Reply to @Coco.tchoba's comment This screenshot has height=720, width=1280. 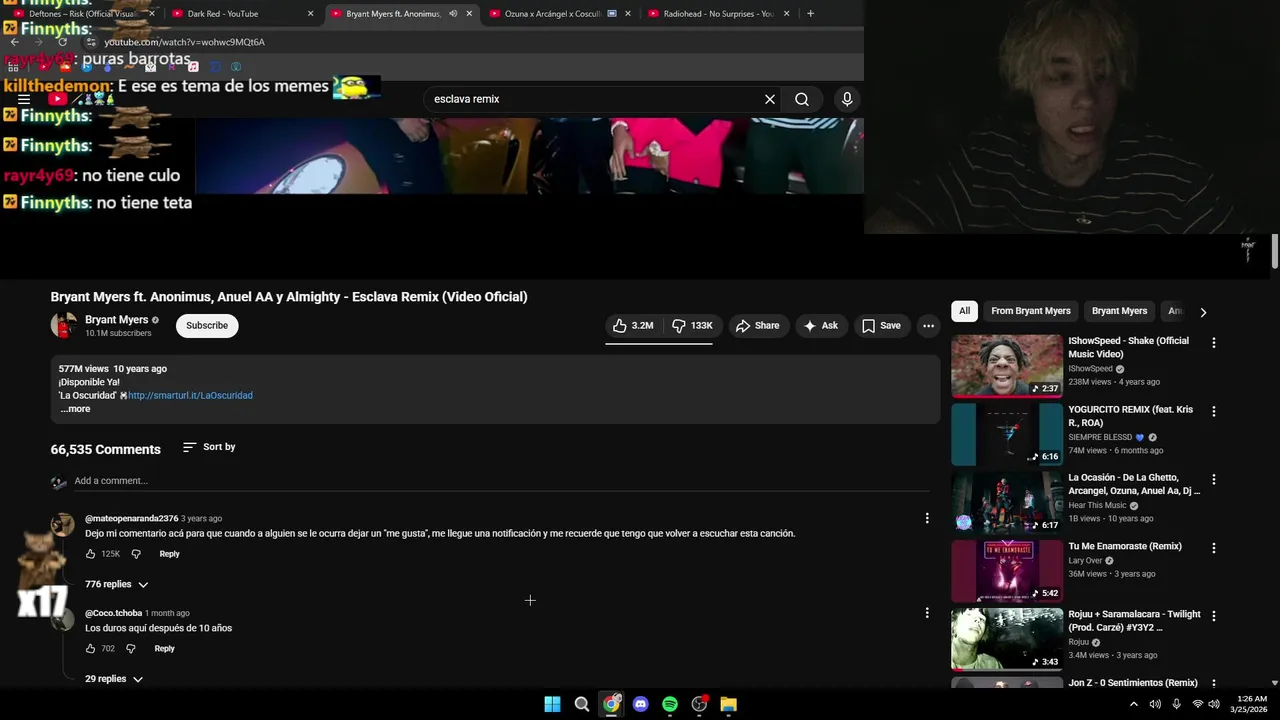pos(164,649)
